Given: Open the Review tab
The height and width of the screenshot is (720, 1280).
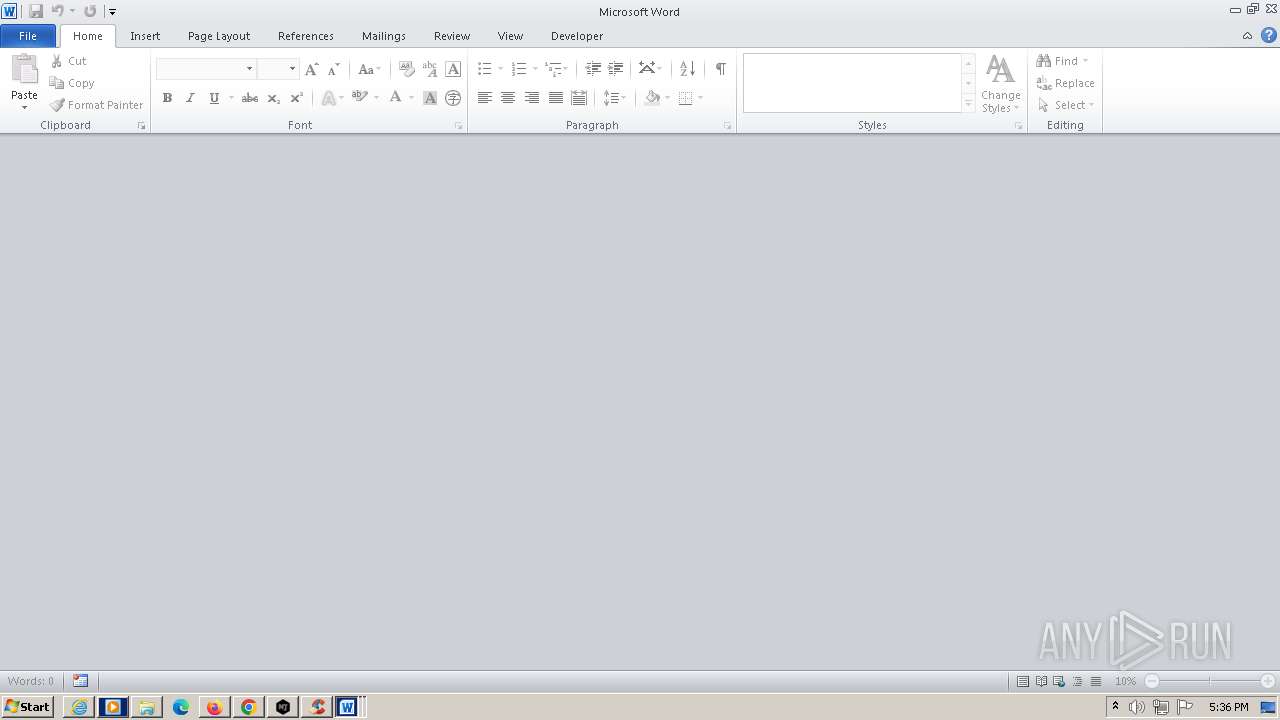Looking at the screenshot, I should pyautogui.click(x=452, y=36).
